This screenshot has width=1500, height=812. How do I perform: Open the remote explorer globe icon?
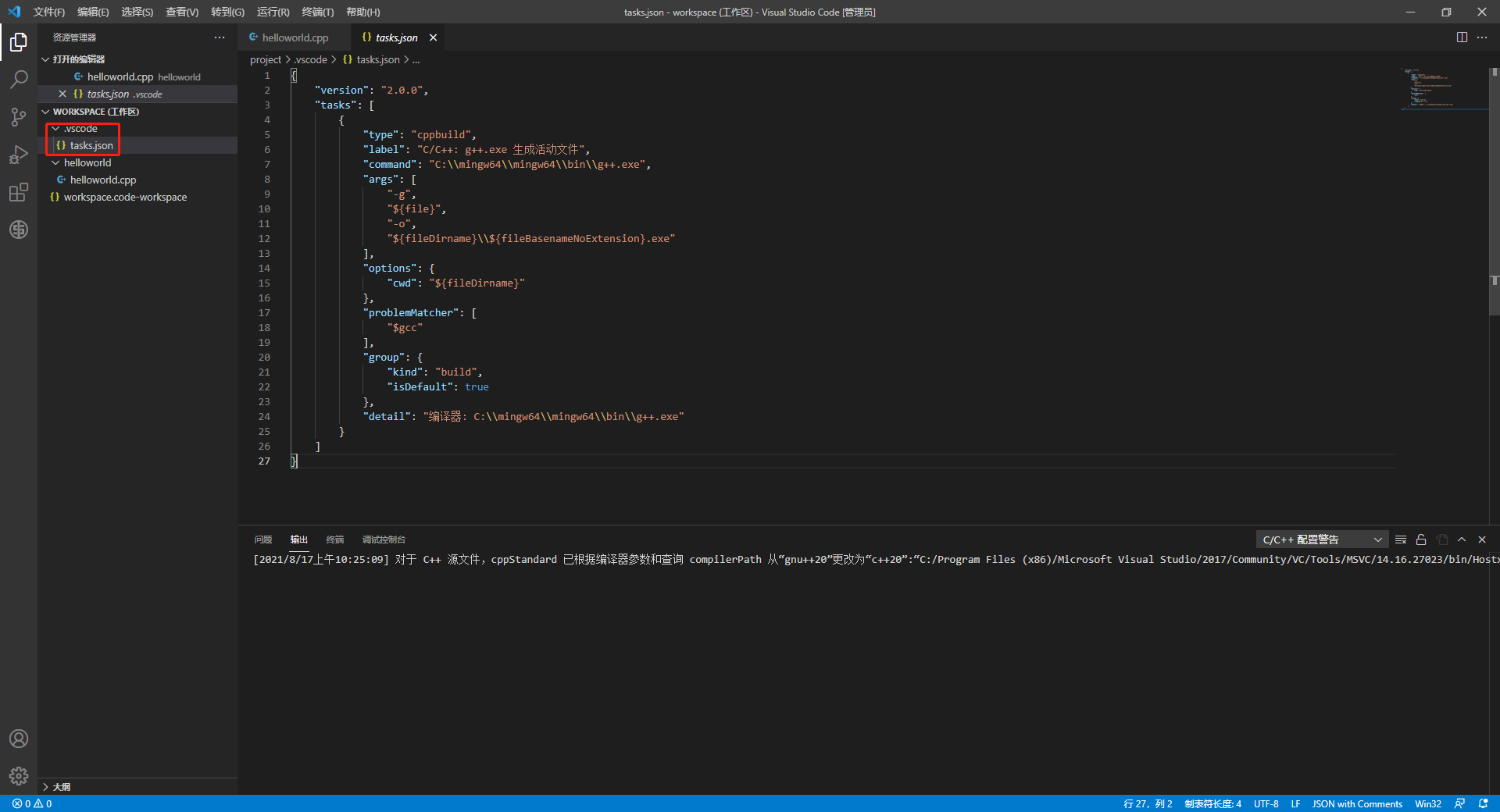click(x=19, y=230)
